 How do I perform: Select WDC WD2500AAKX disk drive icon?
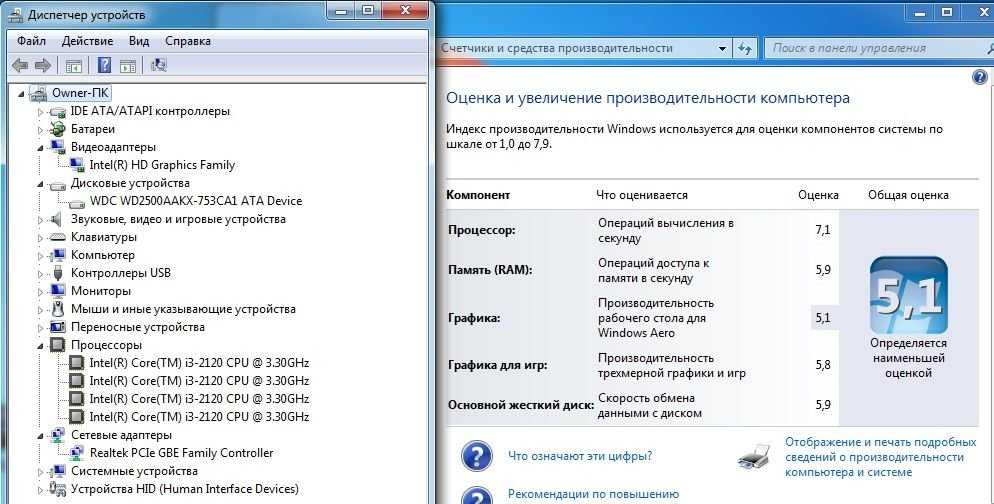[77, 202]
